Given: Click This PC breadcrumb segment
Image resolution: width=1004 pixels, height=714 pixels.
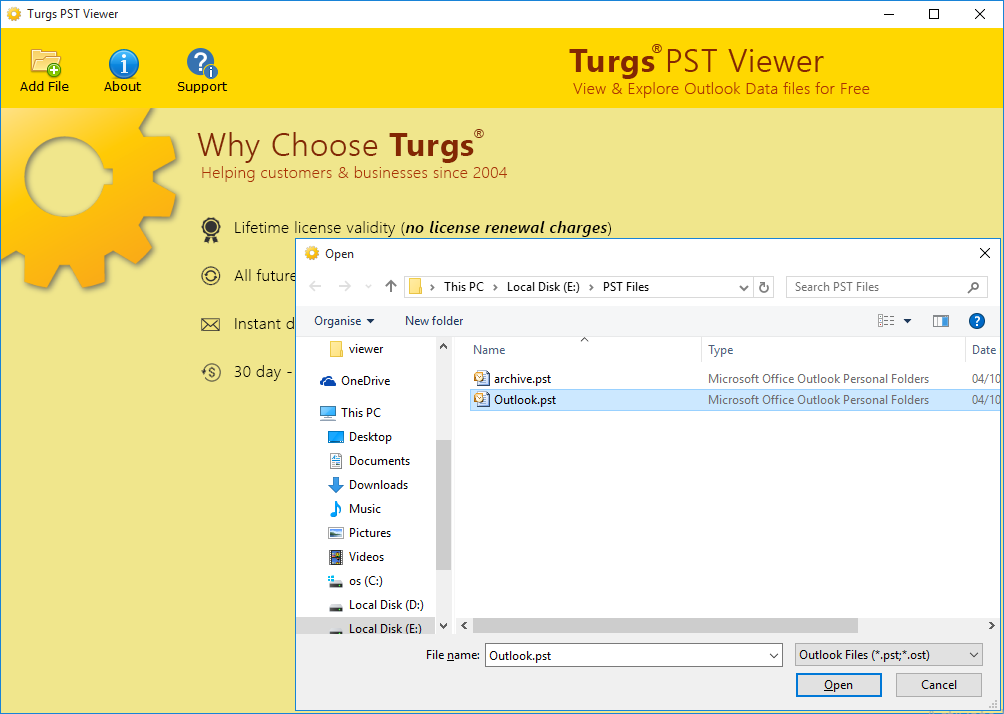Looking at the screenshot, I should tap(464, 287).
